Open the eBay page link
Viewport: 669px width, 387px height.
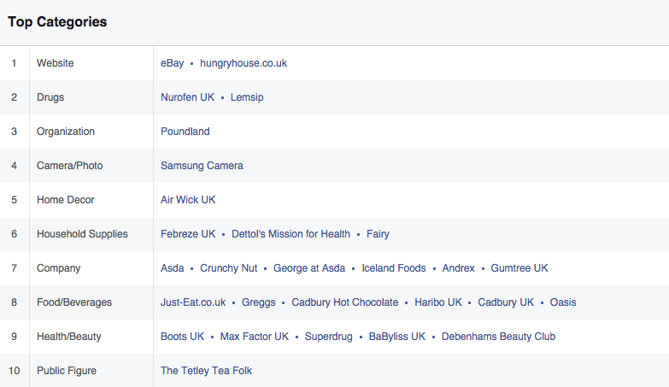tap(172, 63)
